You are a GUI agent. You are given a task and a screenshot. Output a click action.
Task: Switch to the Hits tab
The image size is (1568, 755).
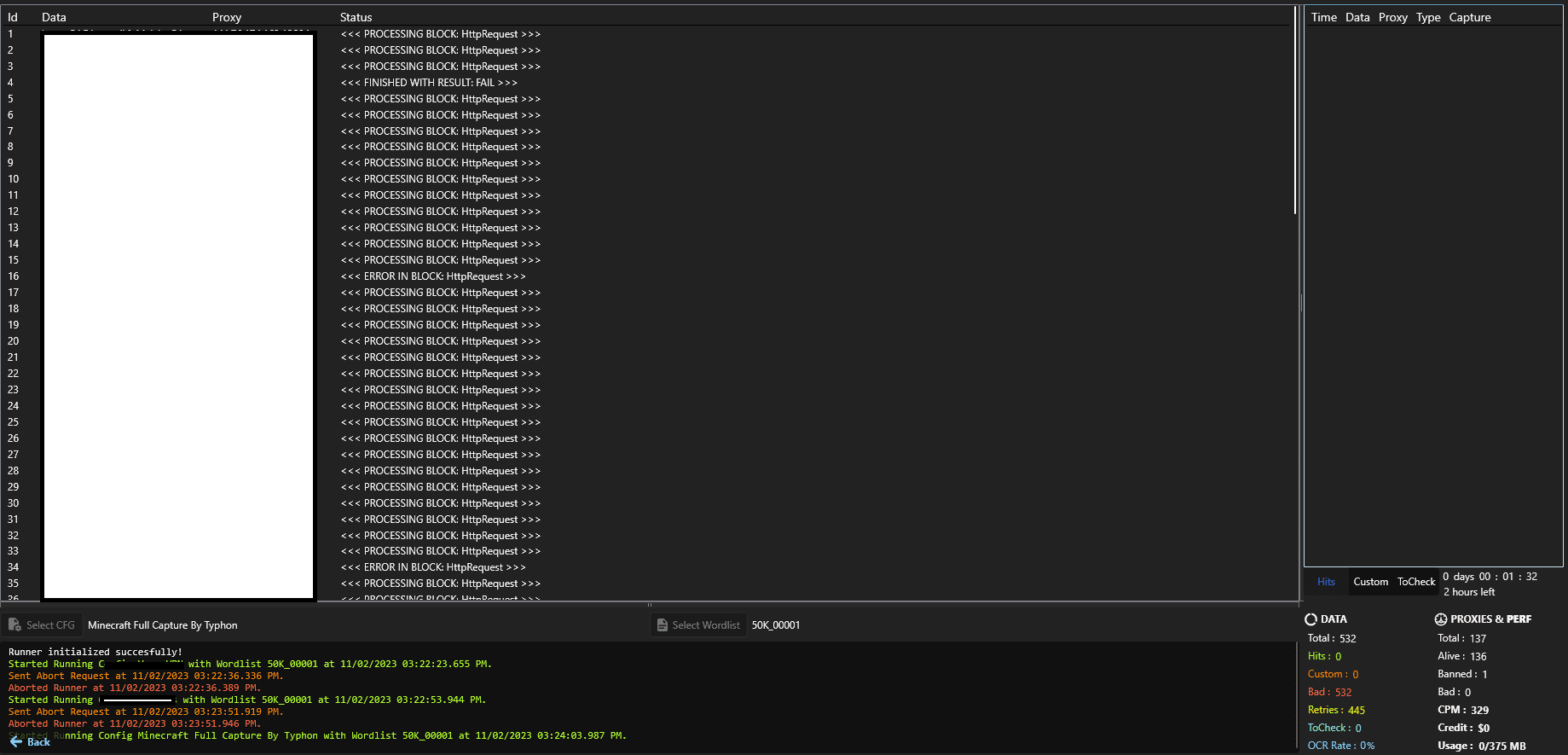(x=1326, y=582)
